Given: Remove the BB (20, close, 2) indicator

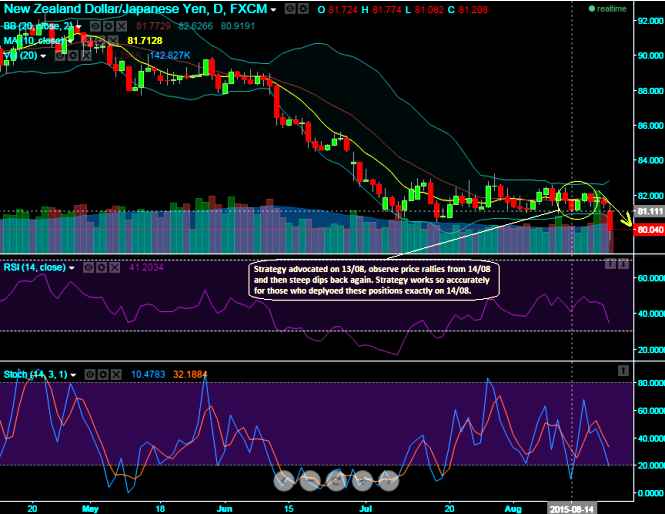Looking at the screenshot, I should pyautogui.click(x=122, y=26).
